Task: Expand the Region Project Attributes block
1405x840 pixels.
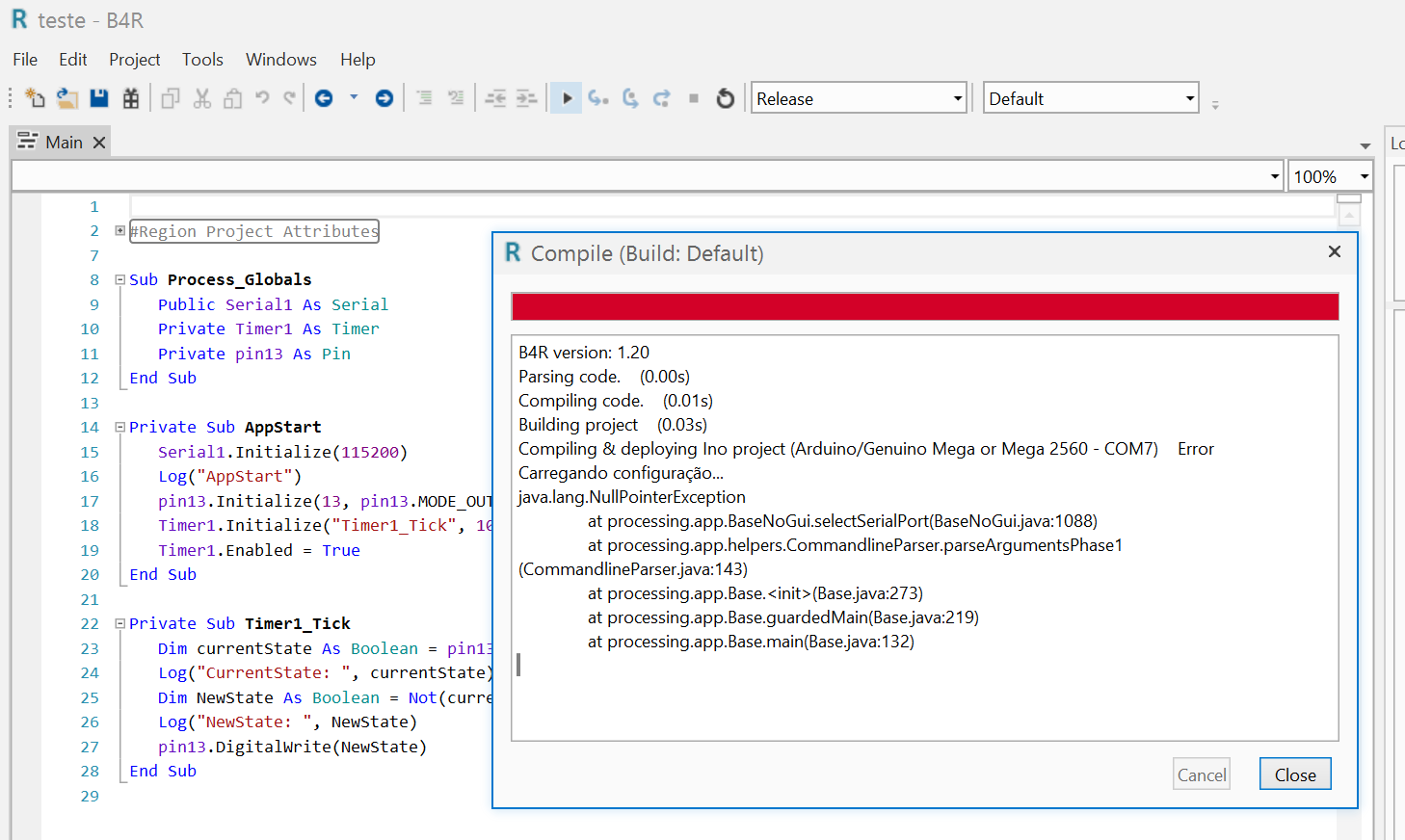Action: 120,231
